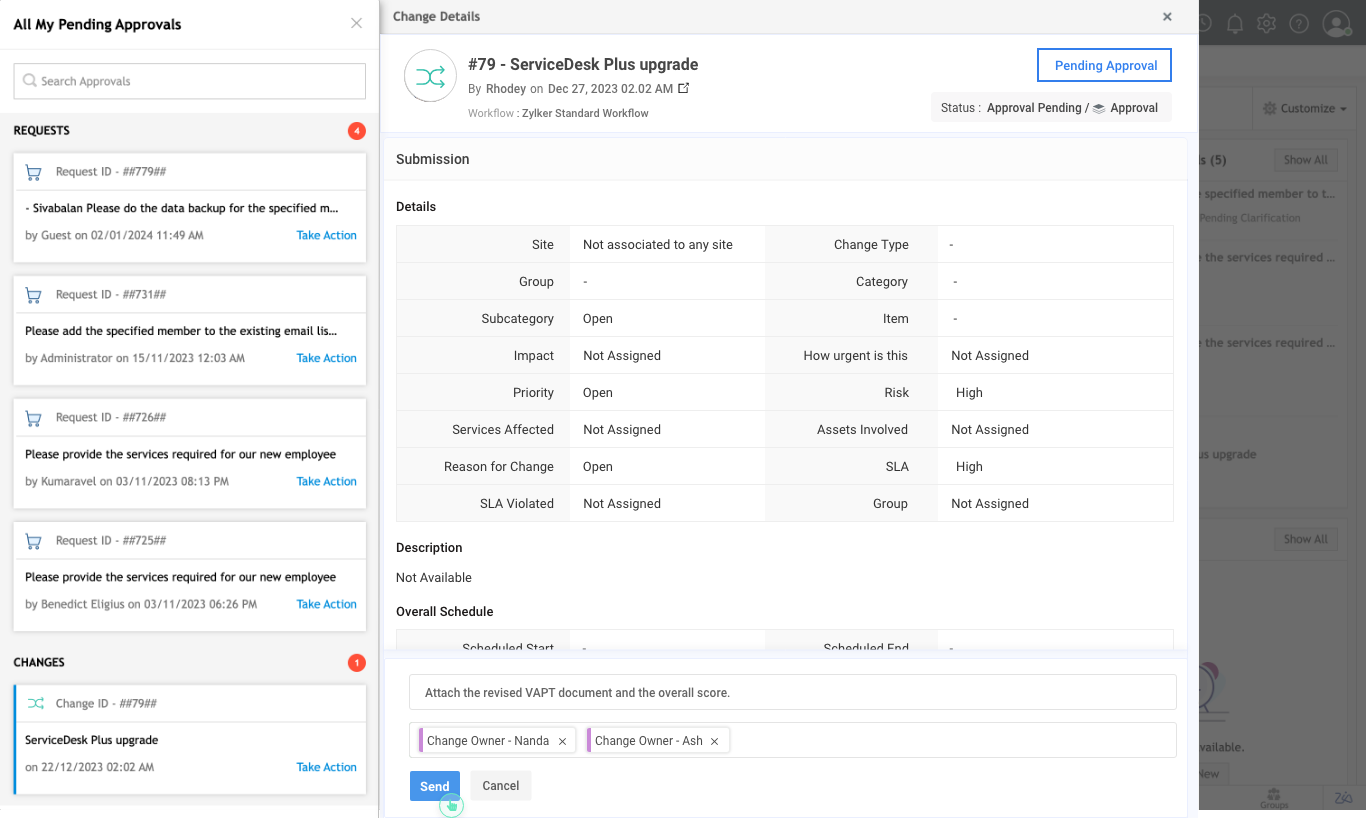Screen dimensions: 1366x818
Task: Take Action on Change ID 79
Action: click(326, 767)
